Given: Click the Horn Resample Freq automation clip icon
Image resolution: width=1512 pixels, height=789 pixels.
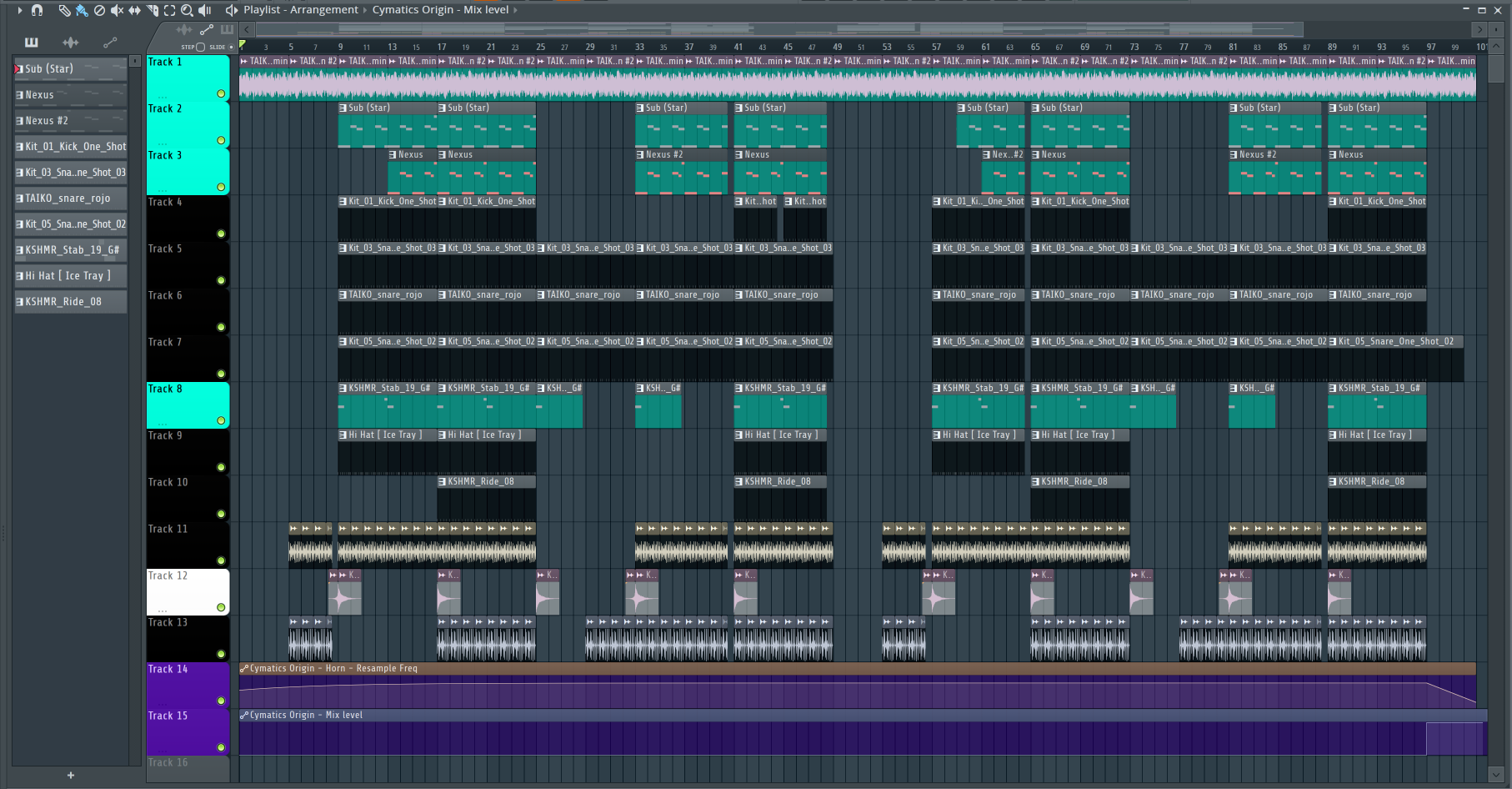Looking at the screenshot, I should coord(244,668).
